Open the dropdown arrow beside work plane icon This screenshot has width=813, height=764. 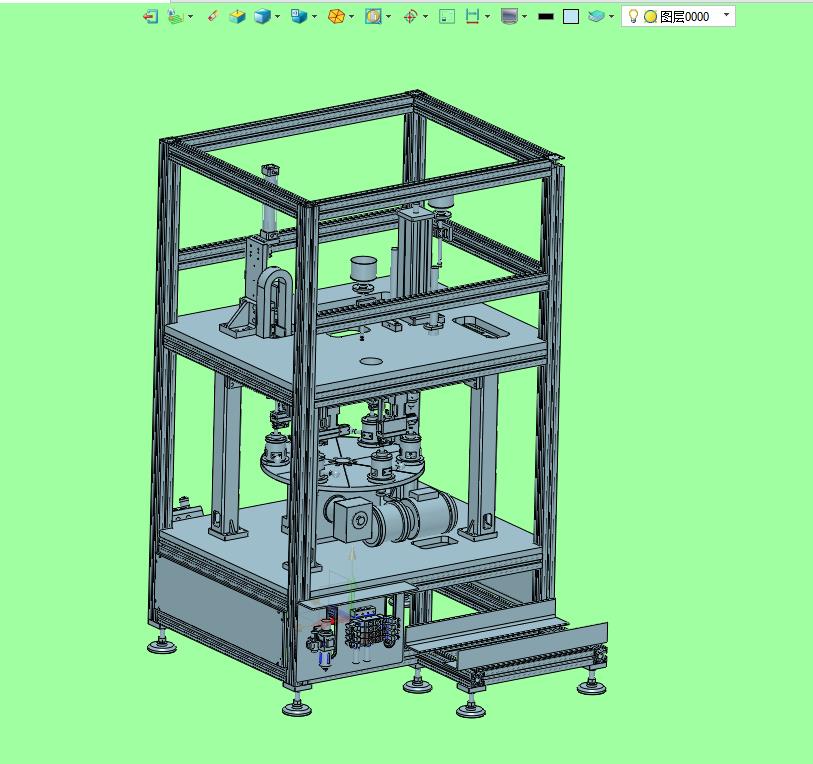[x=190, y=17]
